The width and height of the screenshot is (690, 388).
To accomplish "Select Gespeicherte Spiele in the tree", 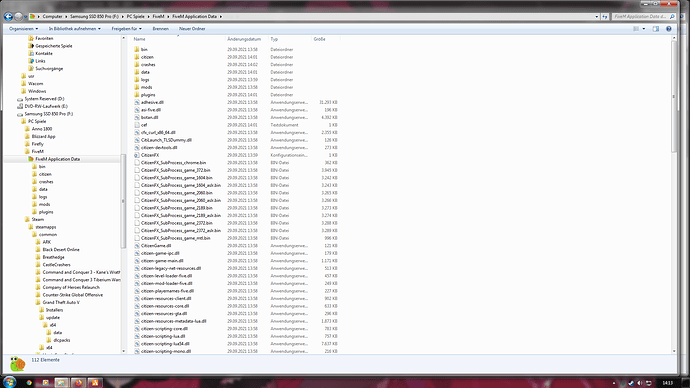I will [x=54, y=46].
